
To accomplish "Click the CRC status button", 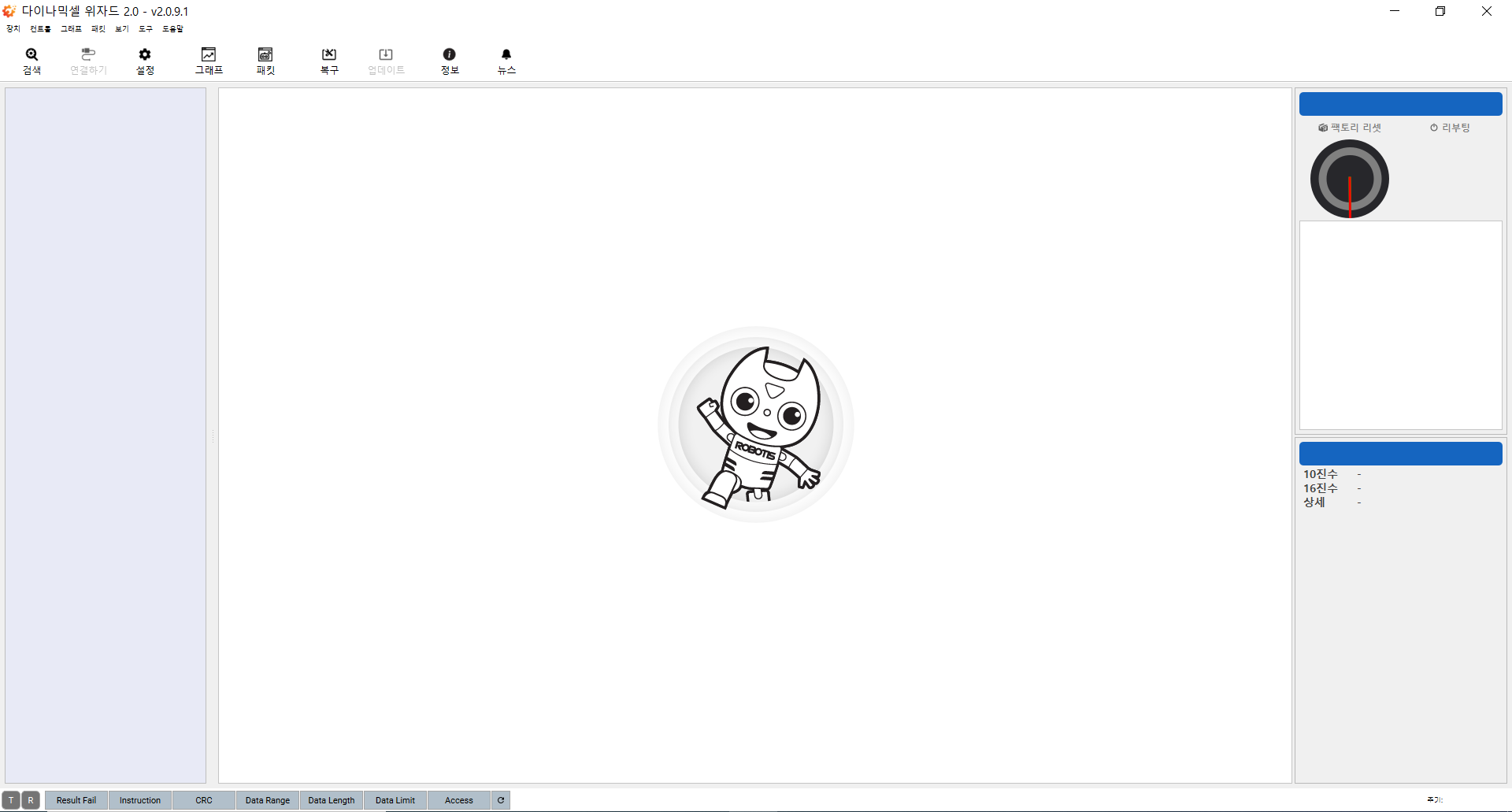I will [204, 800].
